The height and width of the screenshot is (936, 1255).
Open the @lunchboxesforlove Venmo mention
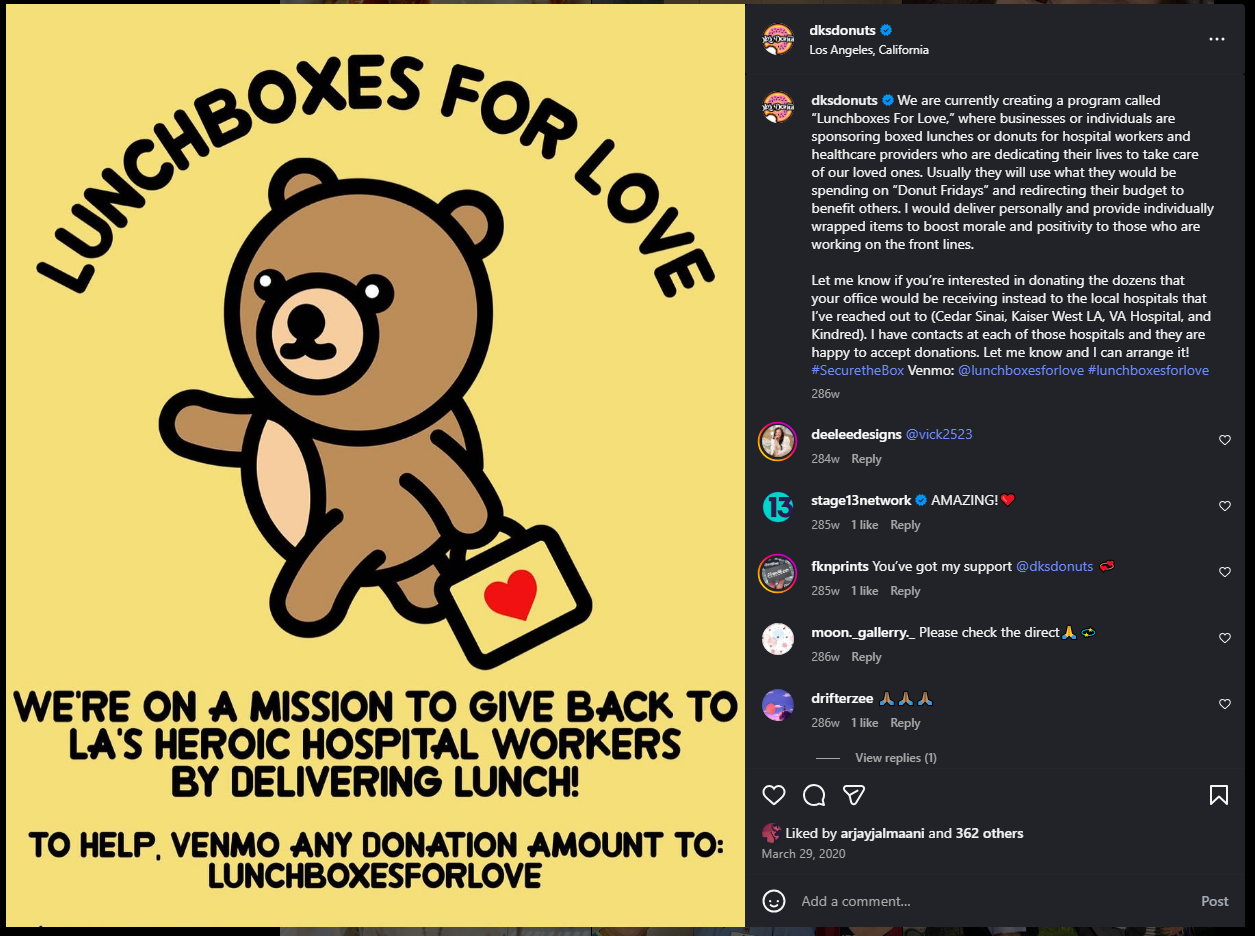click(1020, 370)
